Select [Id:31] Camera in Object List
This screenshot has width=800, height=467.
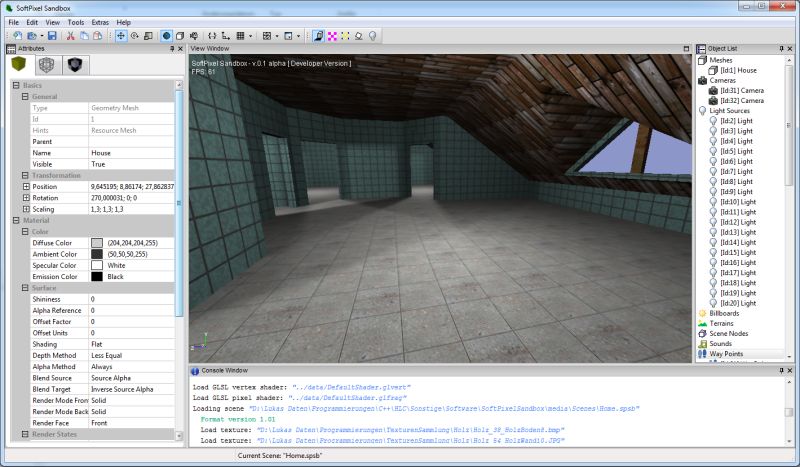point(742,90)
